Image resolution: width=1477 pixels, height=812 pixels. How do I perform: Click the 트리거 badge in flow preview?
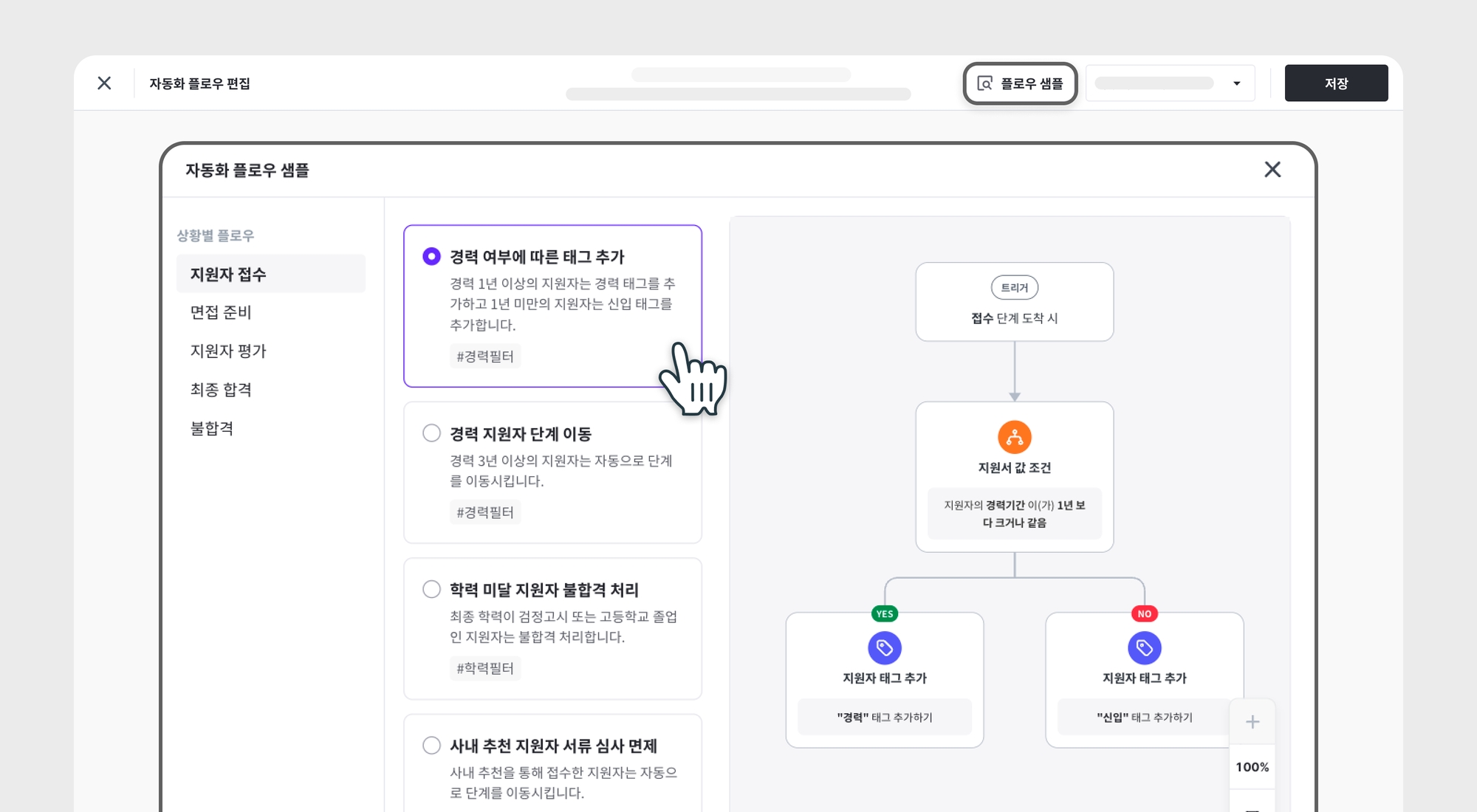coord(1015,288)
